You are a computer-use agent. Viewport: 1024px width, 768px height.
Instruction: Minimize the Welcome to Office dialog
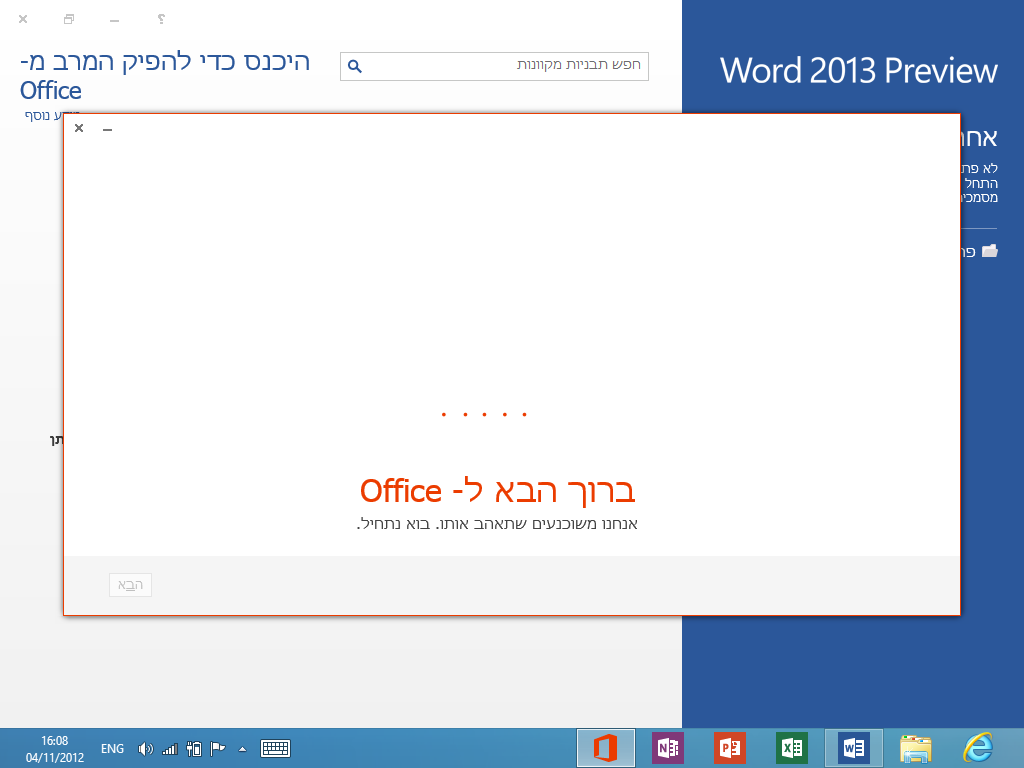pyautogui.click(x=108, y=129)
